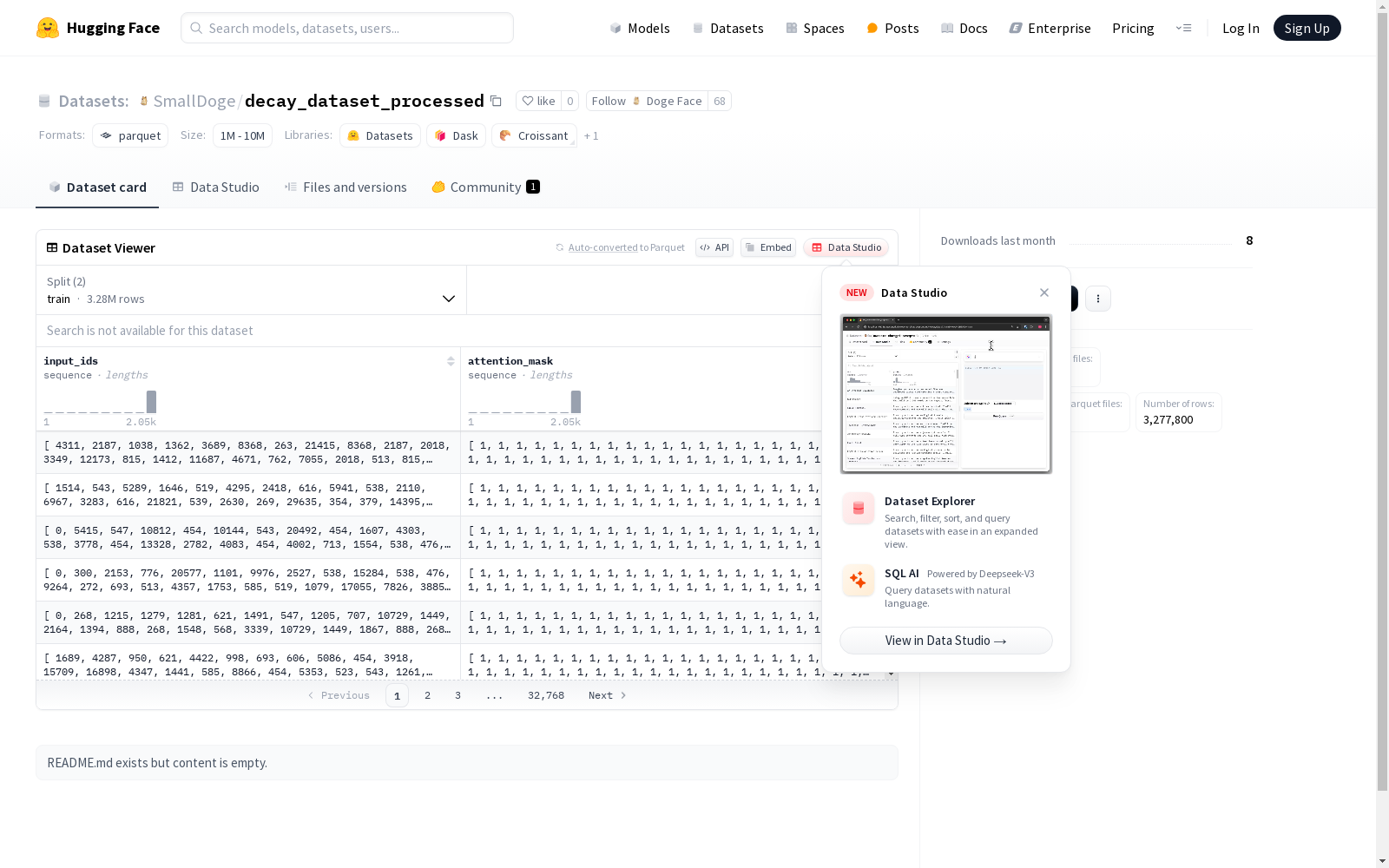Go to page 3 of the table
This screenshot has height=868, width=1389.
458,695
